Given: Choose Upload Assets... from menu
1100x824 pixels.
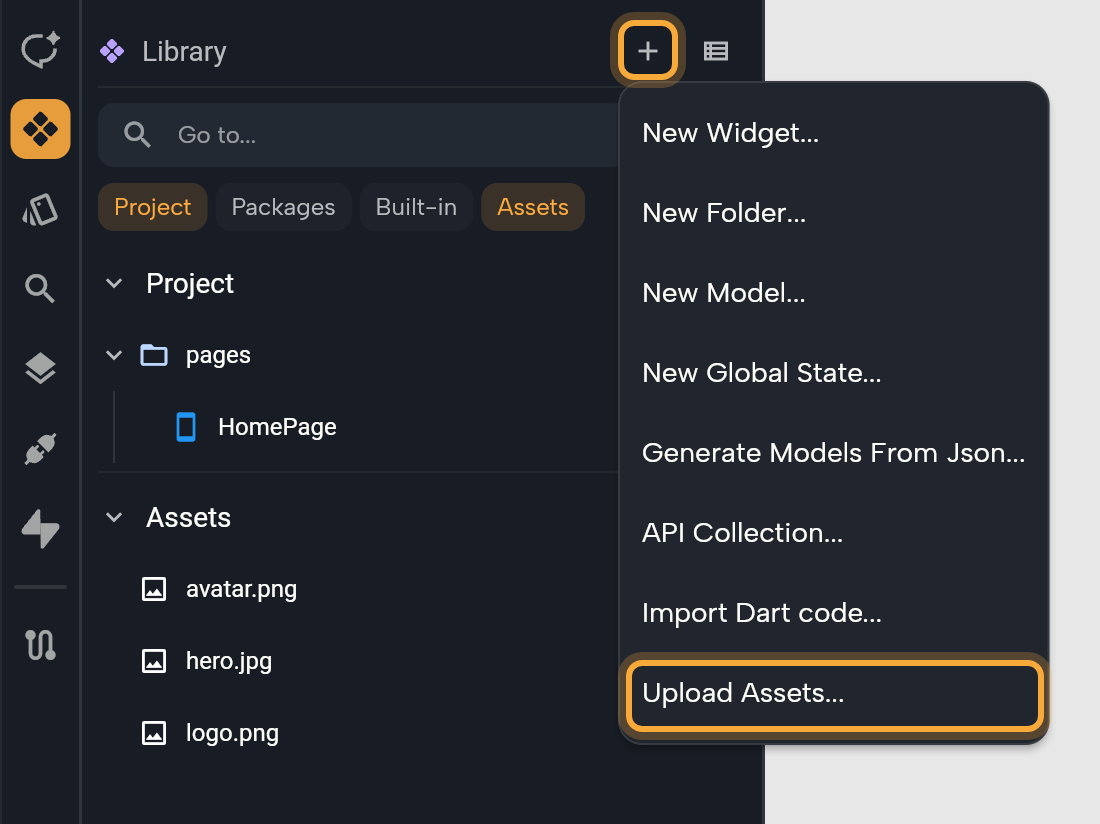Looking at the screenshot, I should click(x=833, y=693).
